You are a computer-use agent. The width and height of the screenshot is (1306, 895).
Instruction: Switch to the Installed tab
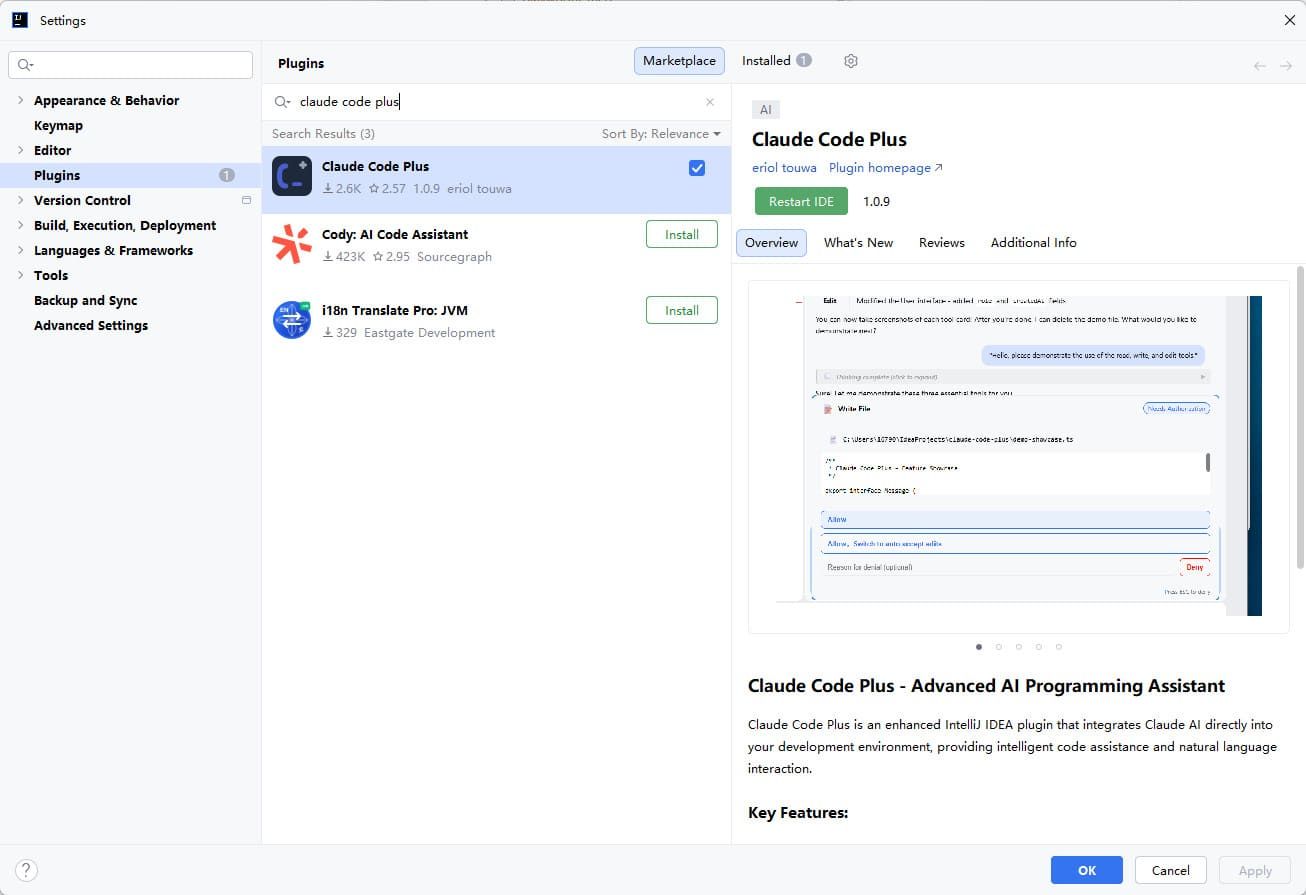(x=775, y=61)
